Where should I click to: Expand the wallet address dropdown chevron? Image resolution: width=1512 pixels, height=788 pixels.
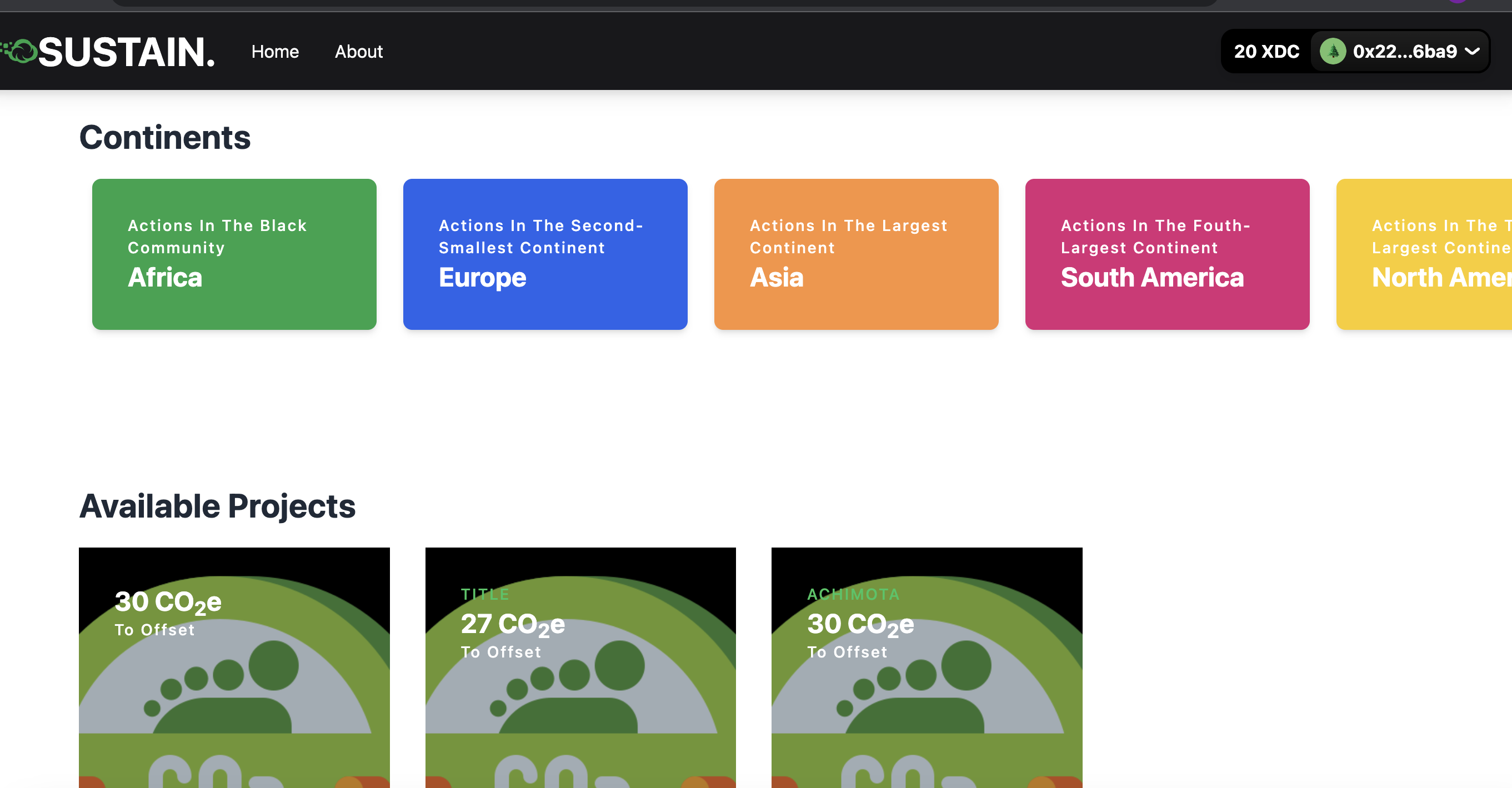click(x=1473, y=52)
